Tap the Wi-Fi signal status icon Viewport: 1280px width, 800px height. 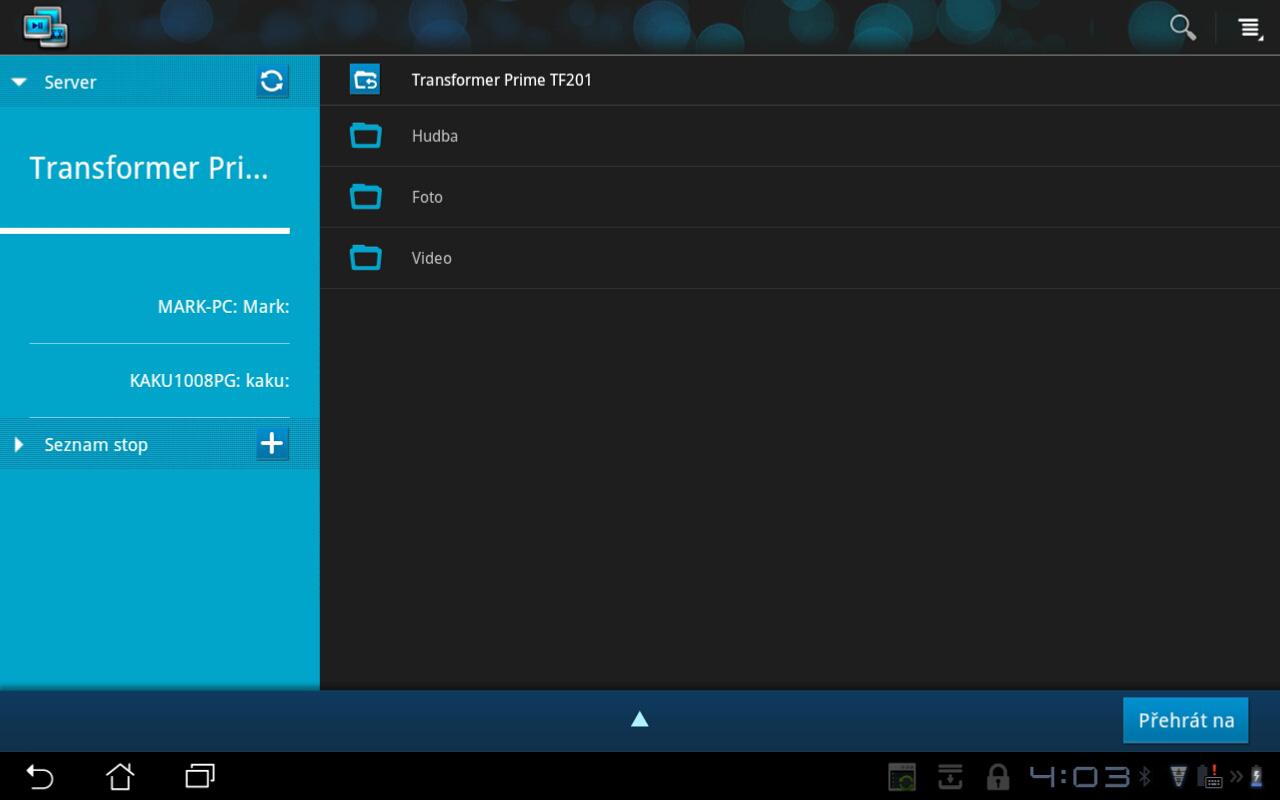point(1178,776)
